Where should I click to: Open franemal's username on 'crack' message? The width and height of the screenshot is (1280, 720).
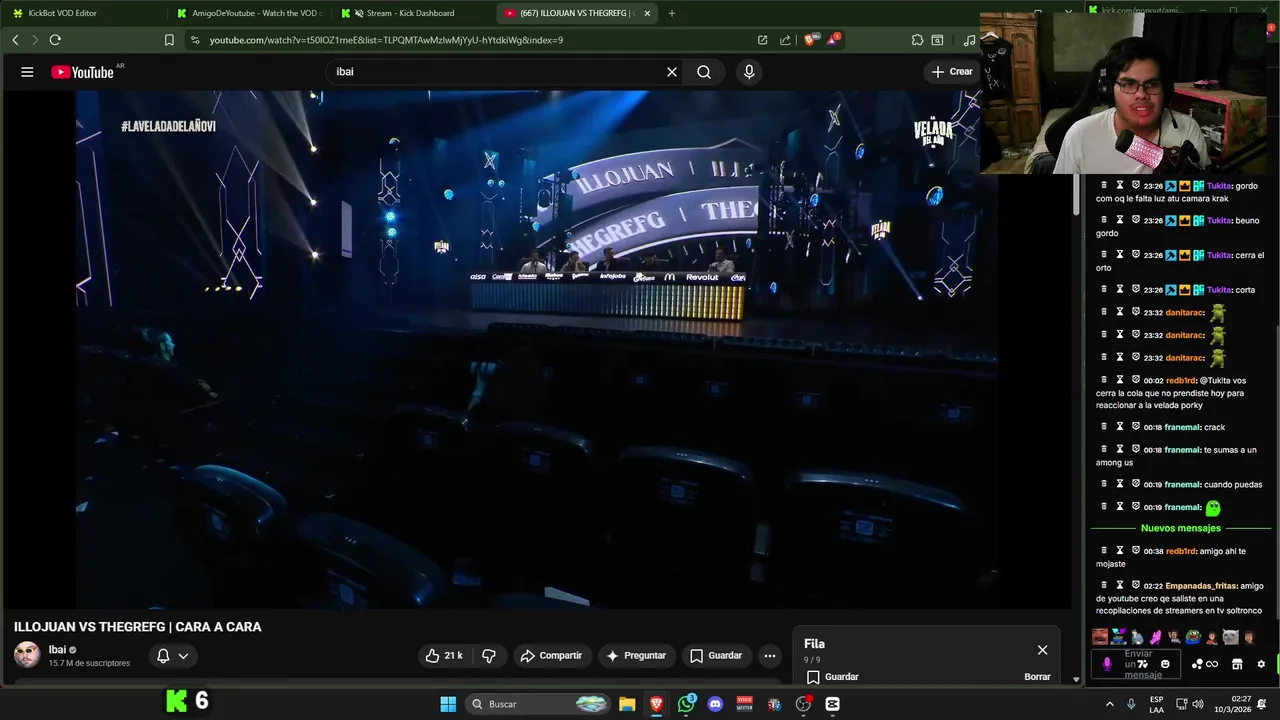[1182, 427]
